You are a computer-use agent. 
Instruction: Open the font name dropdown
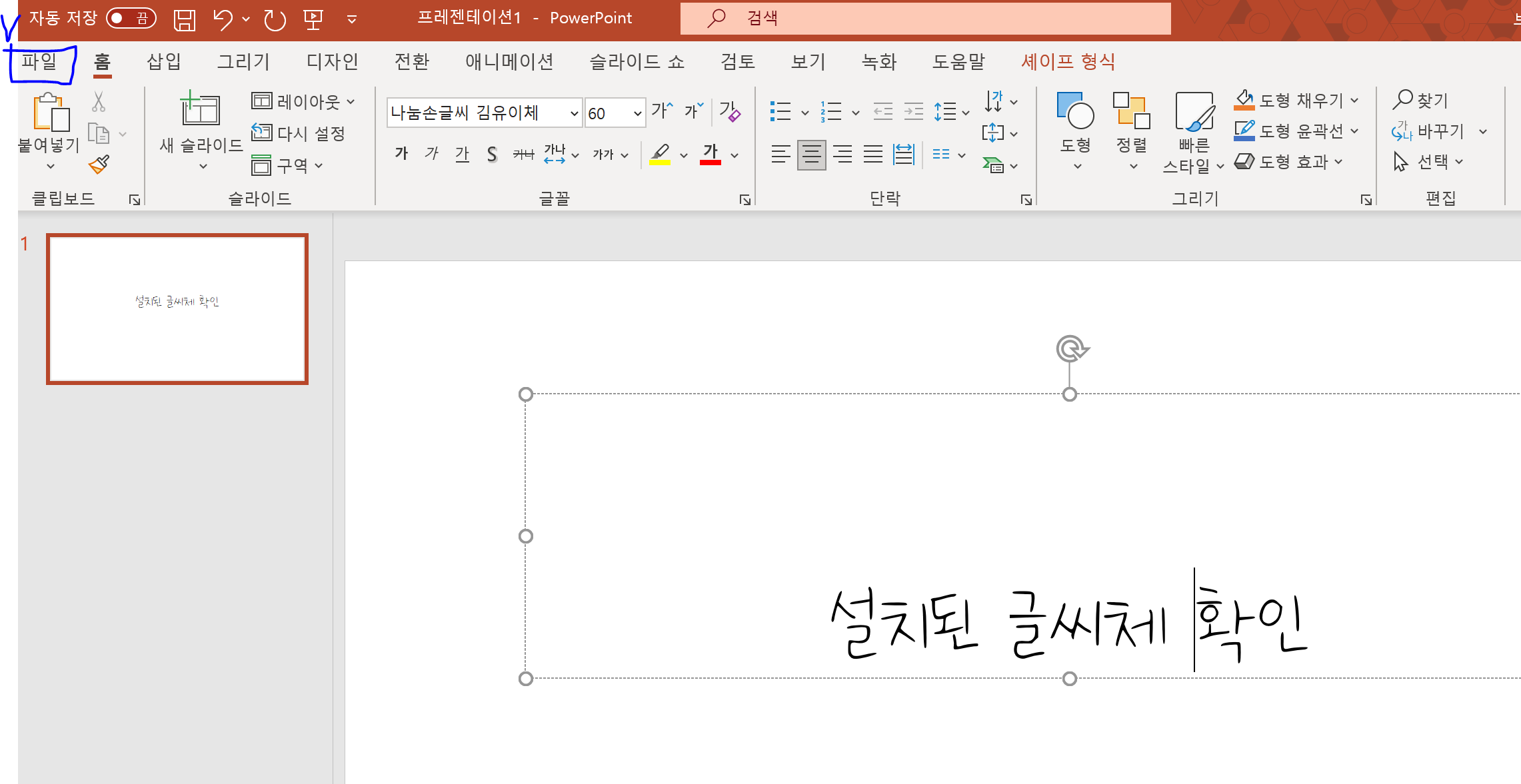pyautogui.click(x=574, y=113)
